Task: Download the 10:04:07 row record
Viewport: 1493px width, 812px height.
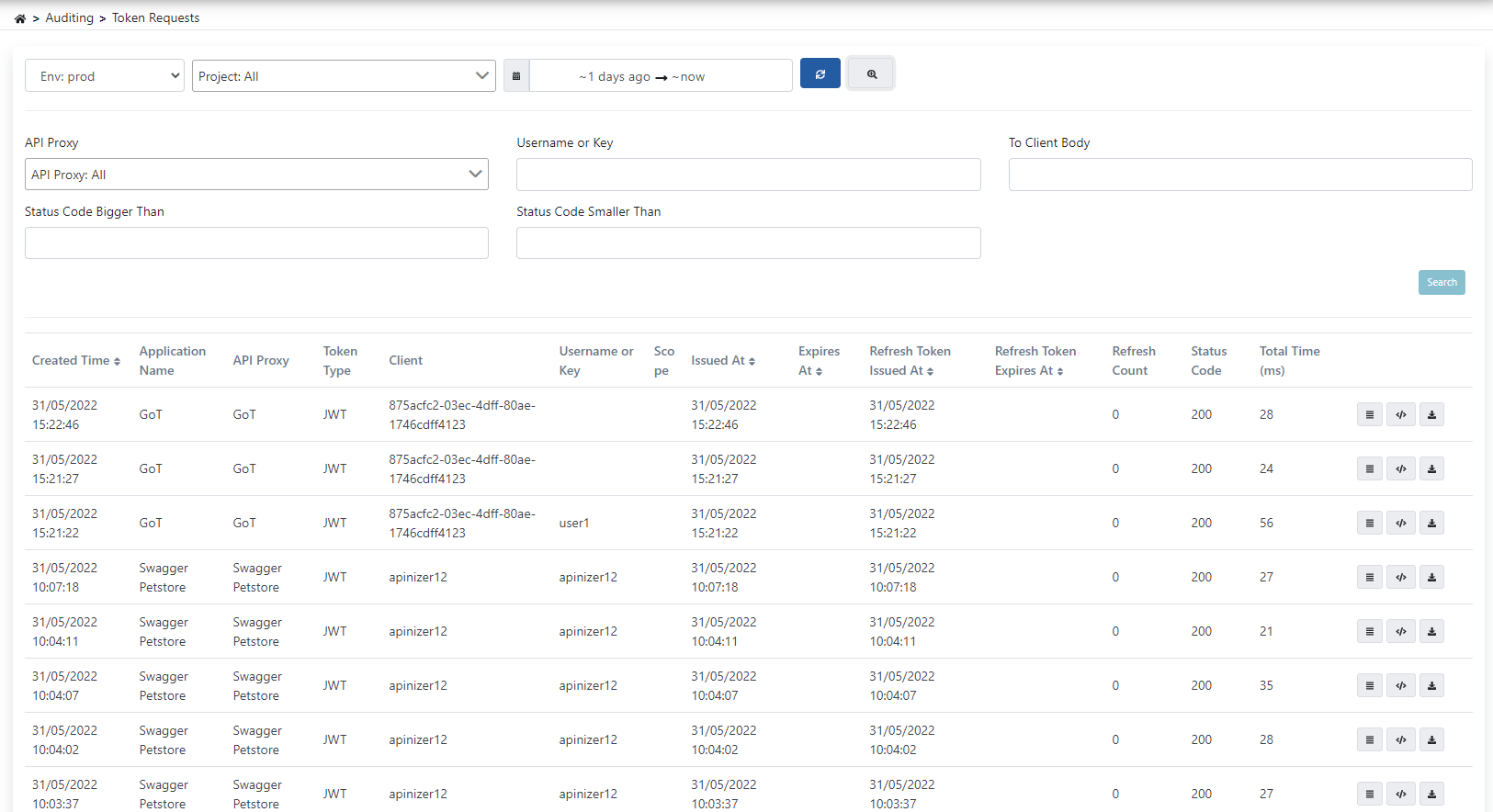Action: 1431,685
